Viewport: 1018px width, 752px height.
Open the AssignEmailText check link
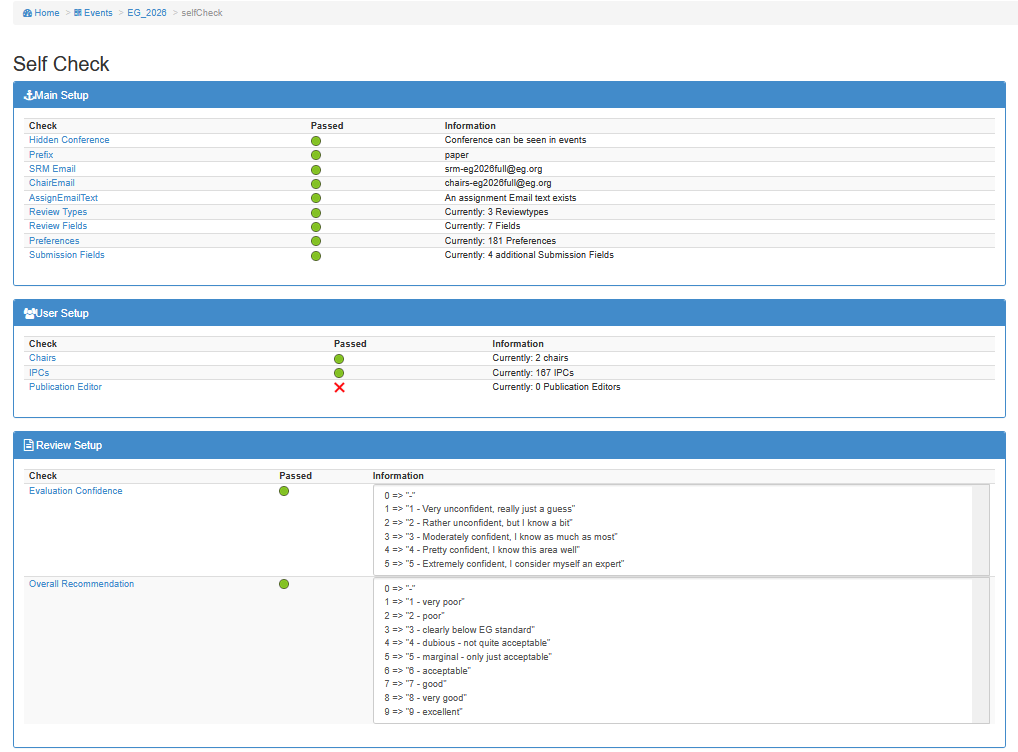pyautogui.click(x=63, y=198)
